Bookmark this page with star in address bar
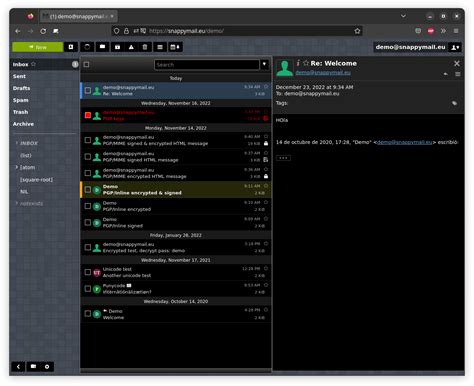This screenshot has height=386, width=474. 357,31
